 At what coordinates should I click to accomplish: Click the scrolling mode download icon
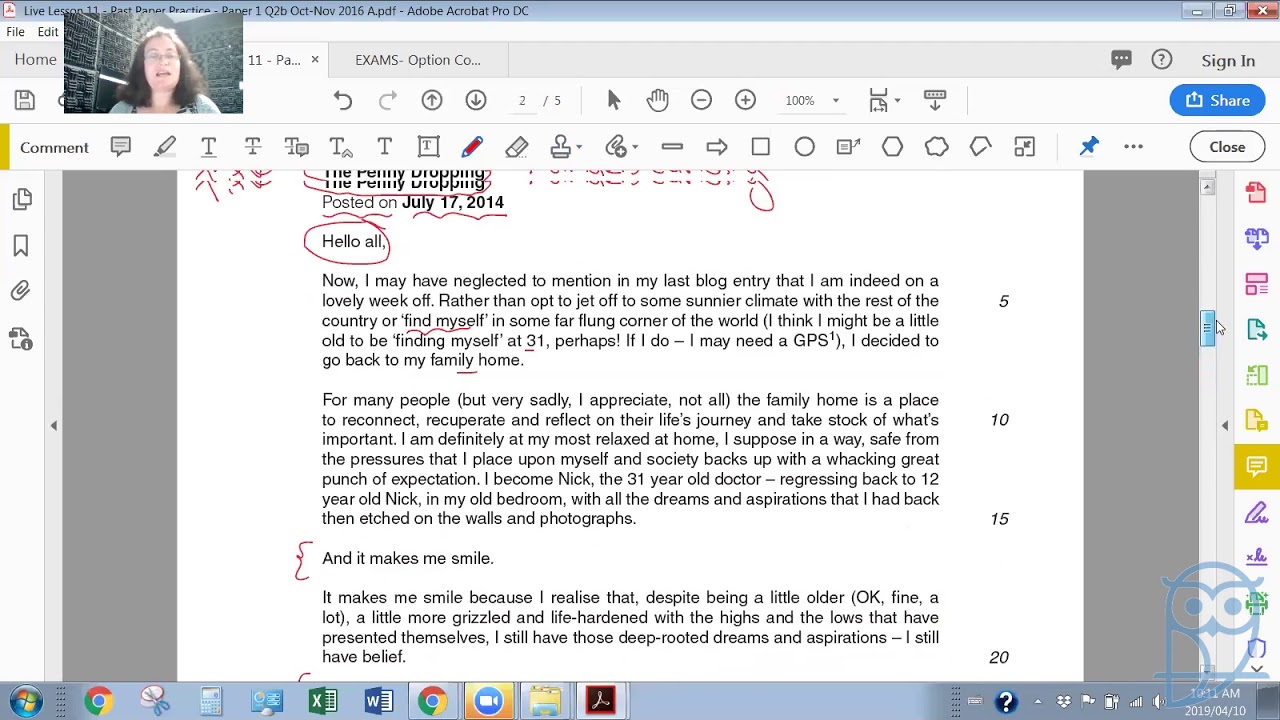click(935, 100)
